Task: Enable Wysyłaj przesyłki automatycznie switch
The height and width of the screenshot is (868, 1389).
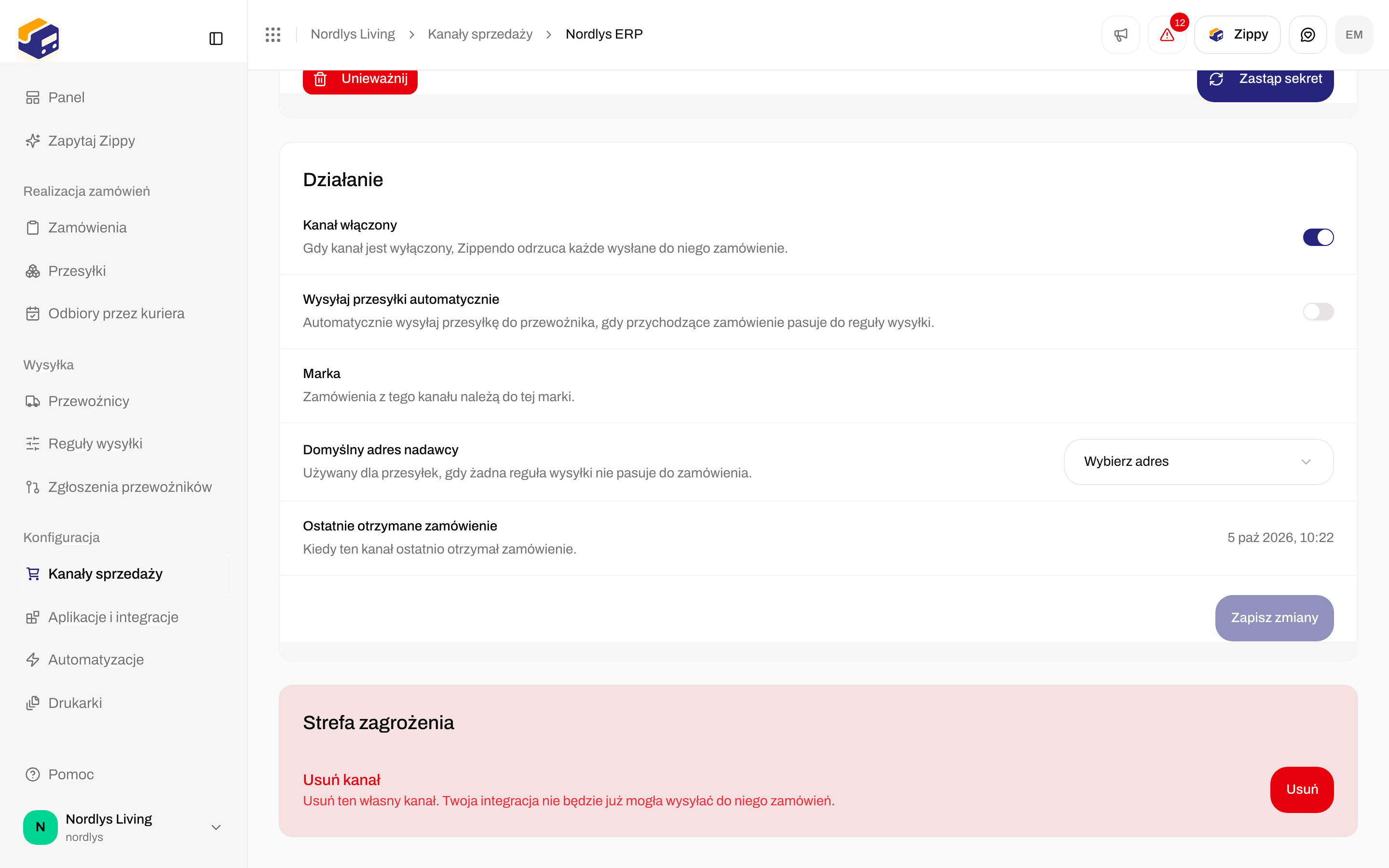Action: point(1318,312)
